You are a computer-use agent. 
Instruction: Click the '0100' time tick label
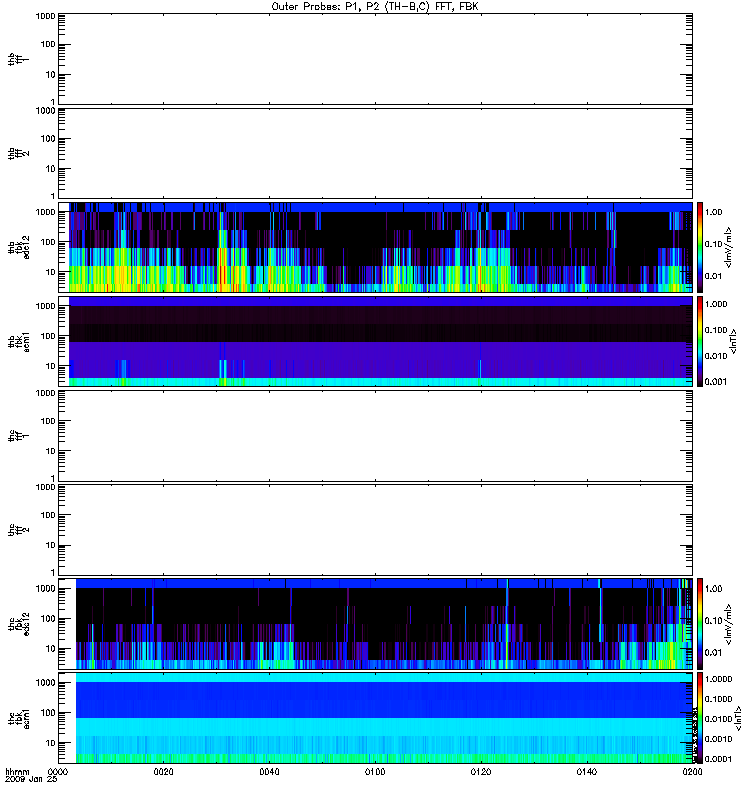pyautogui.click(x=375, y=772)
